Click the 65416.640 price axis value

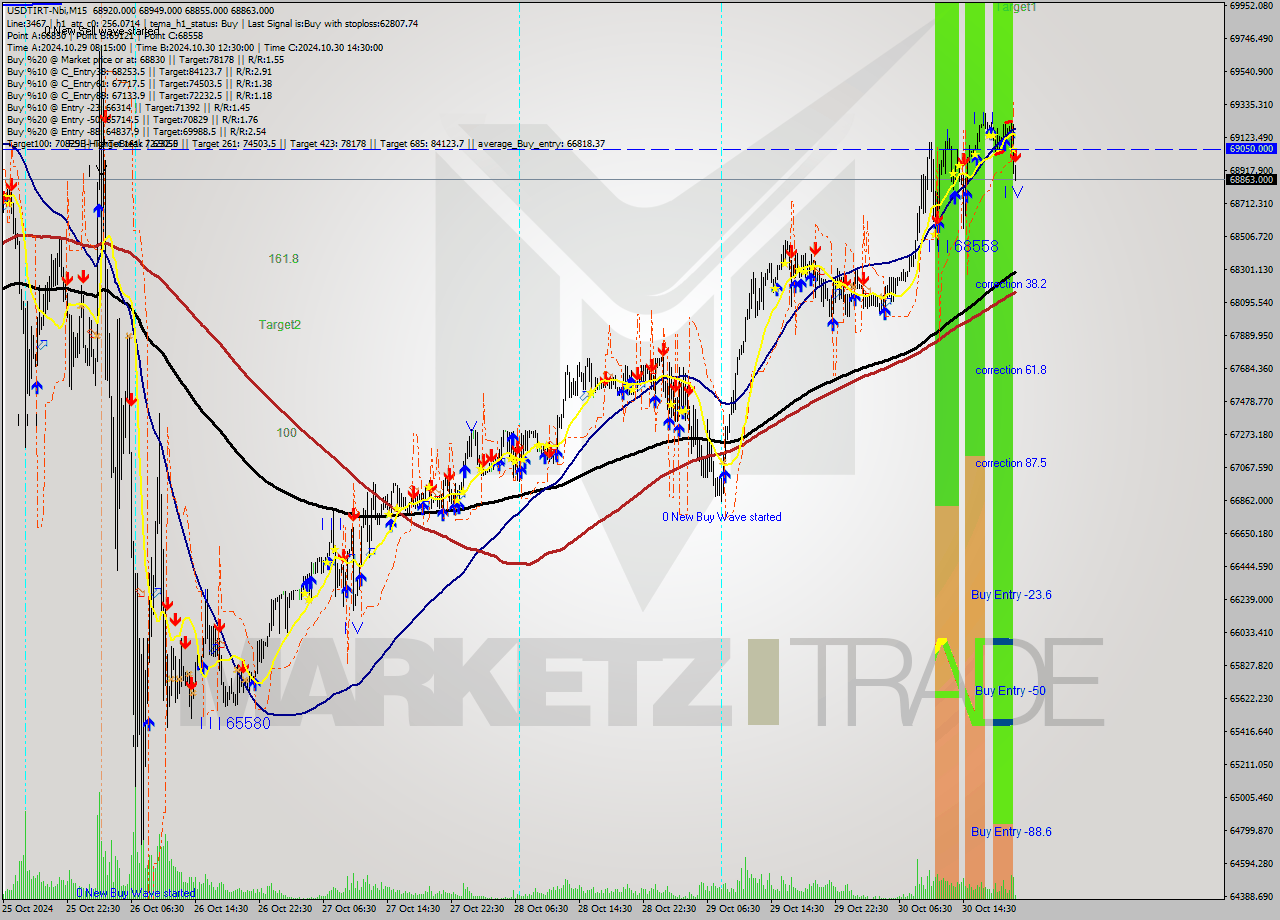[1250, 732]
